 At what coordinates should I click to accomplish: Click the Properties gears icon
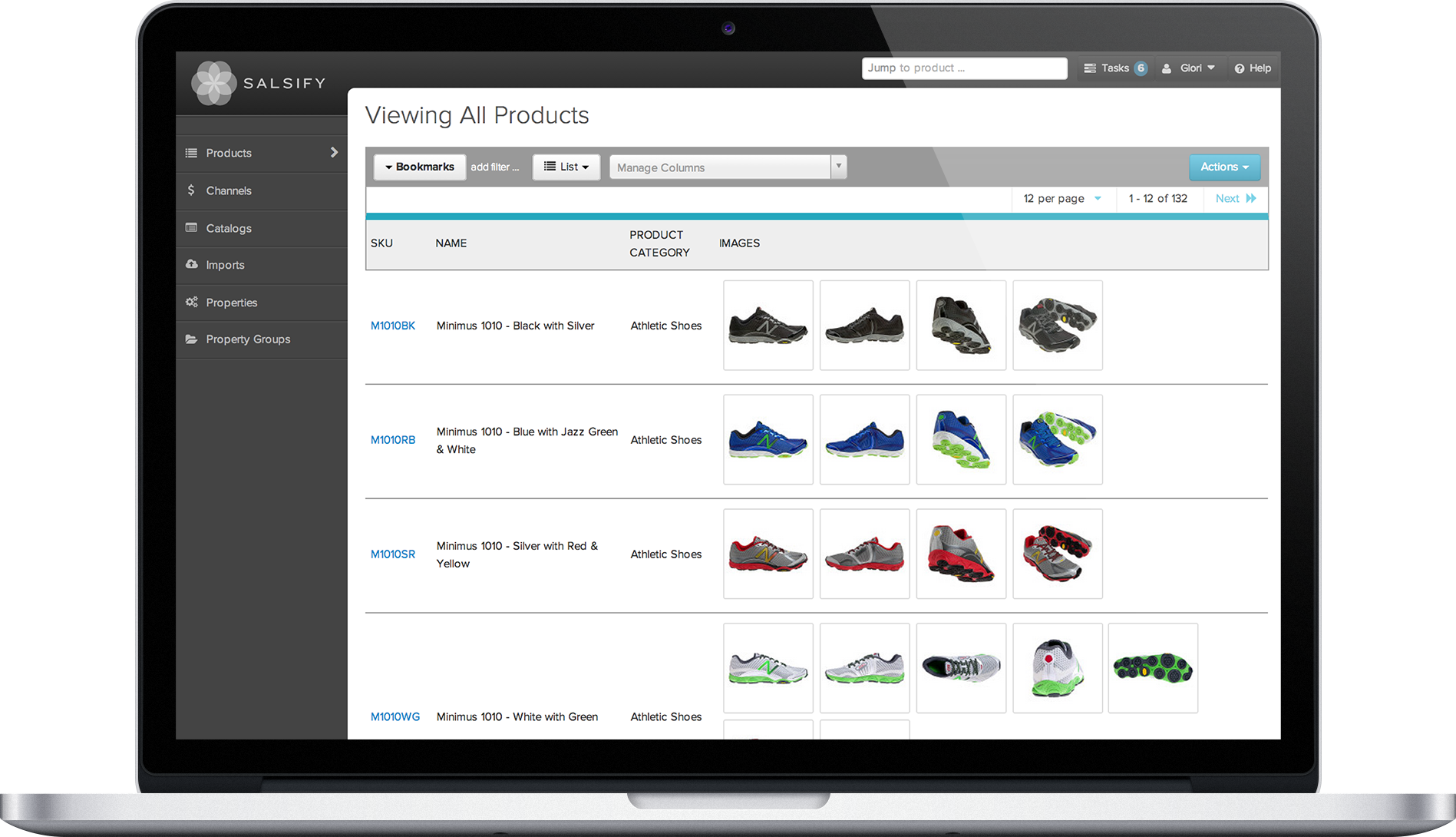click(x=191, y=302)
